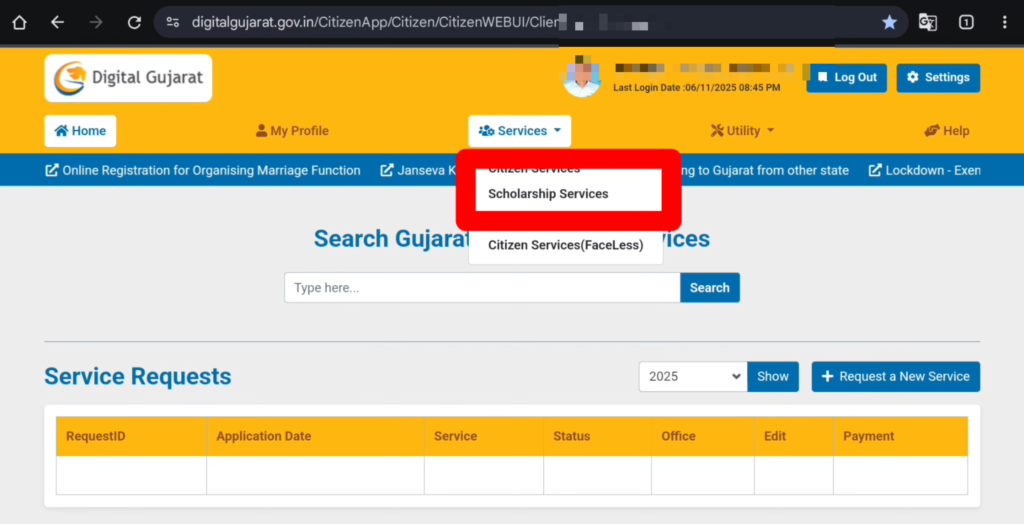Go to the My Profile tab

pyautogui.click(x=292, y=131)
